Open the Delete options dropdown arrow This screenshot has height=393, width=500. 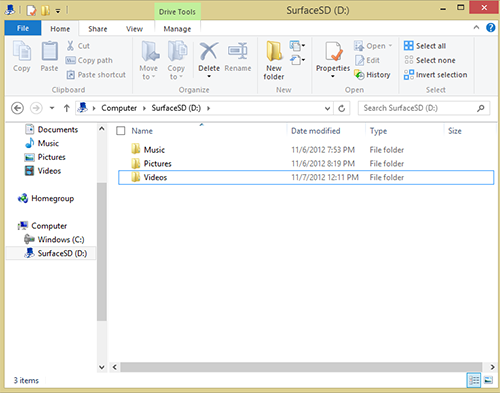click(x=209, y=76)
